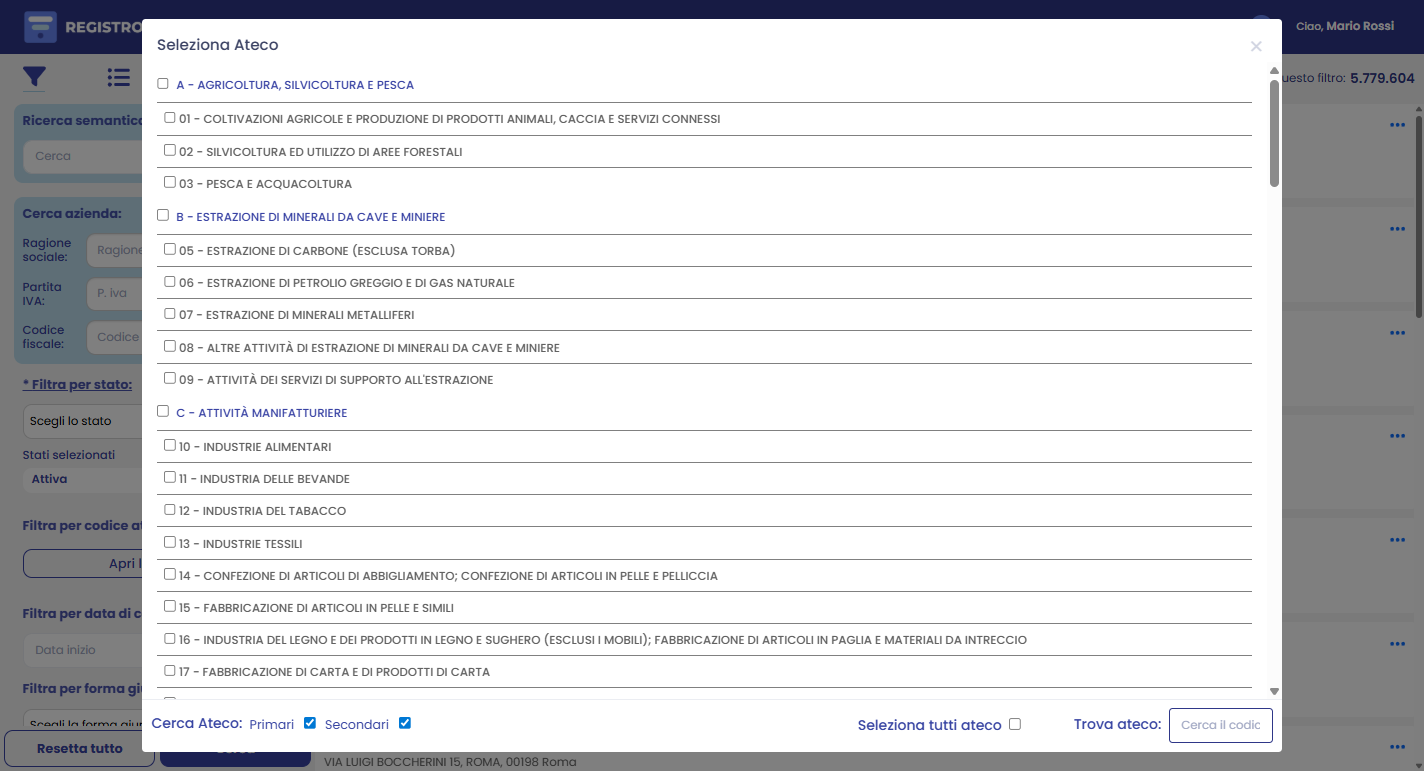This screenshot has width=1424, height=771.
Task: Uncheck the Secondari search option
Action: [405, 723]
